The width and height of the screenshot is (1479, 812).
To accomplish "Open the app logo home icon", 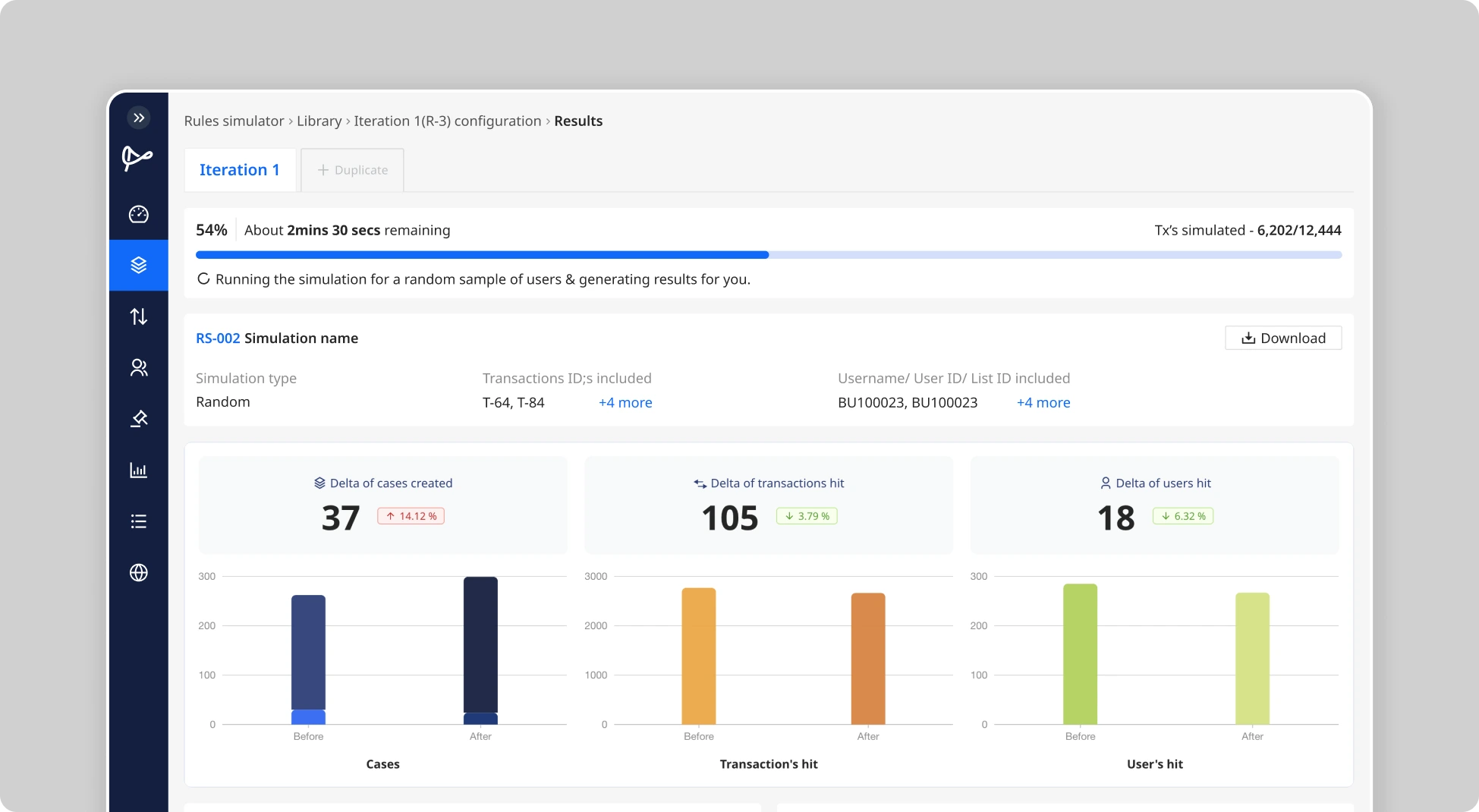I will 137,158.
